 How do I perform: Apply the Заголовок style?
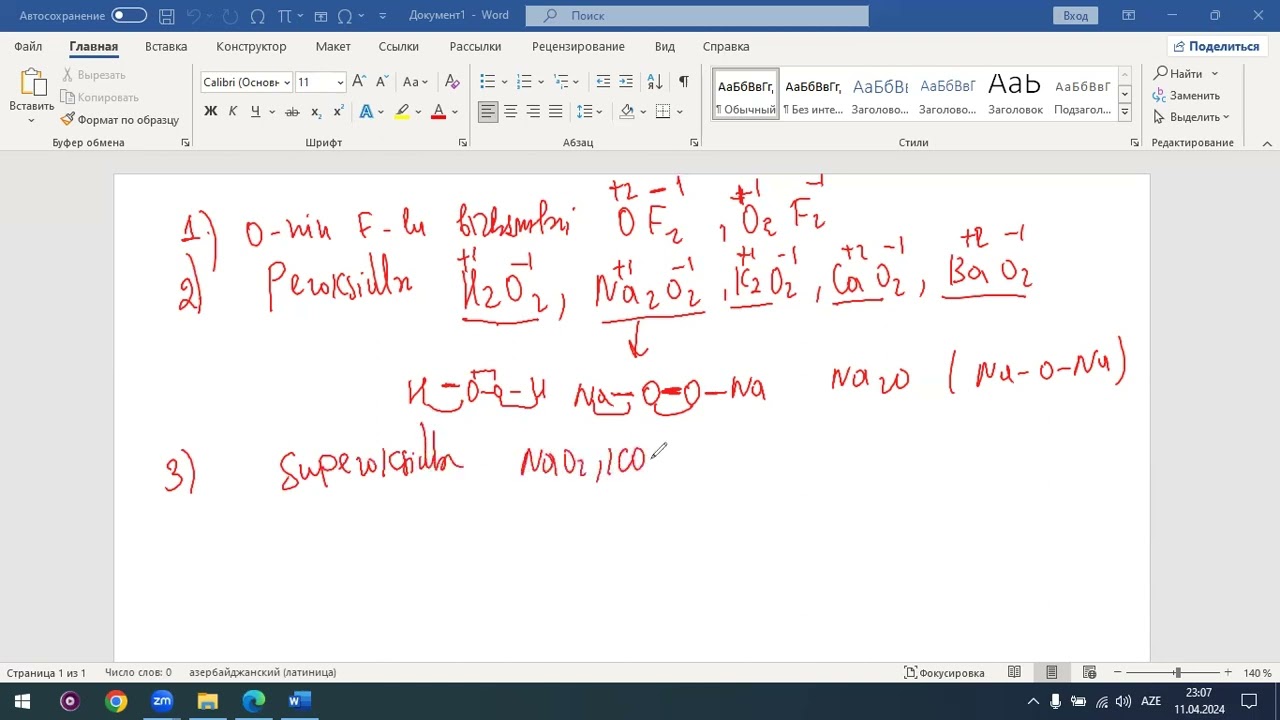tap(1015, 95)
